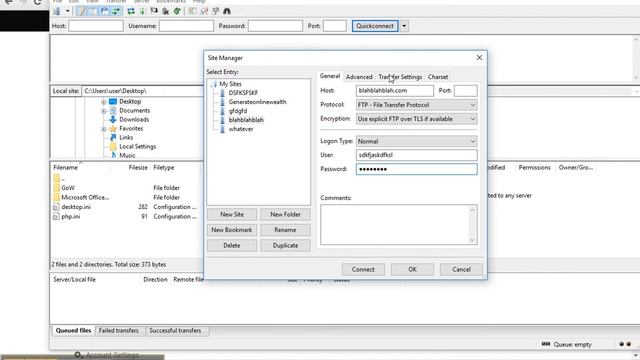Click the New Bookmark button
Viewport: 640px width, 360px height.
[232, 230]
